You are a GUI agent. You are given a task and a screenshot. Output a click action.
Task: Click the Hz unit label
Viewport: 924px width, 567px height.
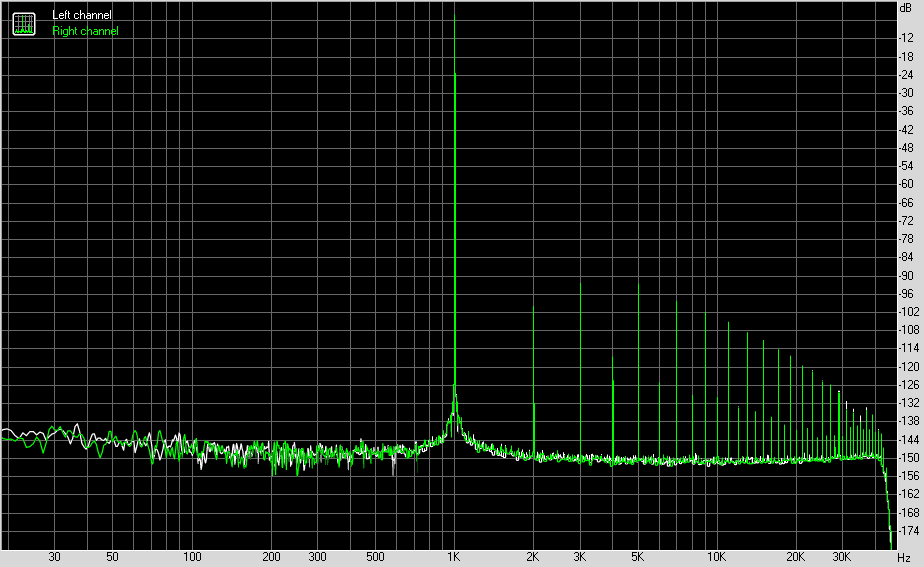coord(904,558)
